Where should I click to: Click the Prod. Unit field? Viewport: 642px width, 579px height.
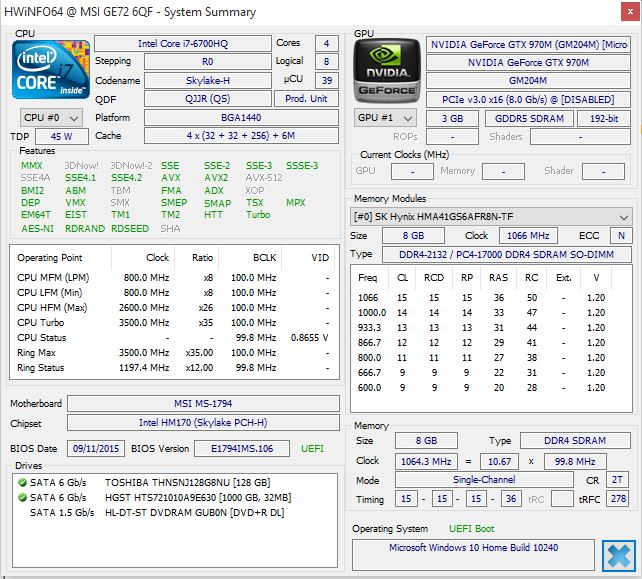coord(306,99)
